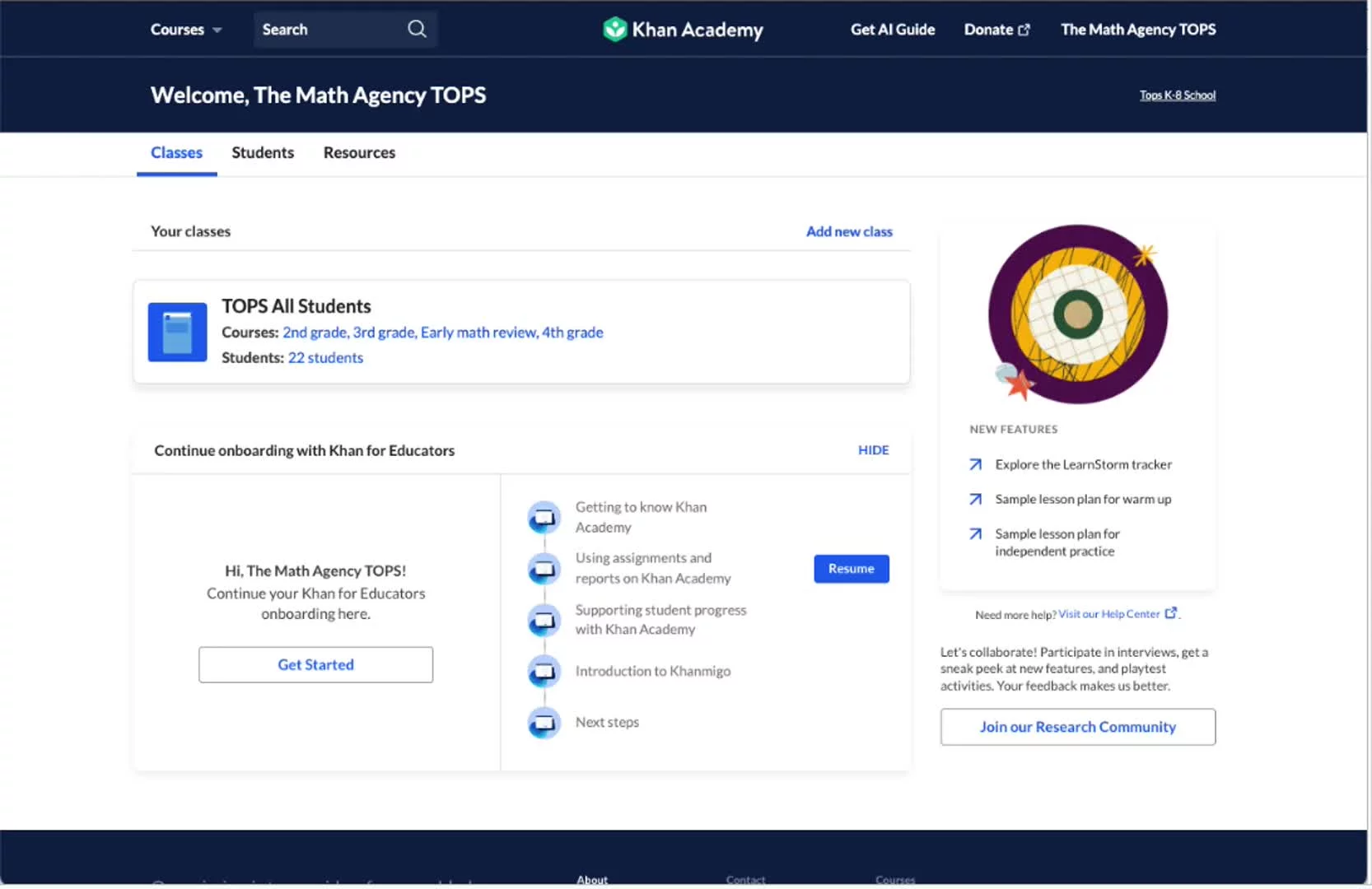Click the Donate external link icon
The width and height of the screenshot is (1372, 889).
coord(1024,30)
